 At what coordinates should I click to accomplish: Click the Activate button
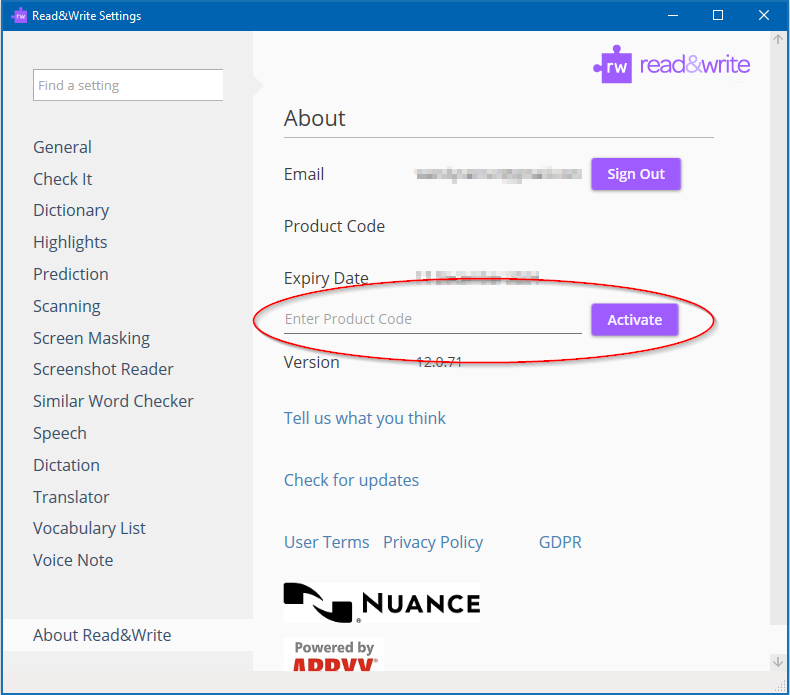click(x=634, y=320)
